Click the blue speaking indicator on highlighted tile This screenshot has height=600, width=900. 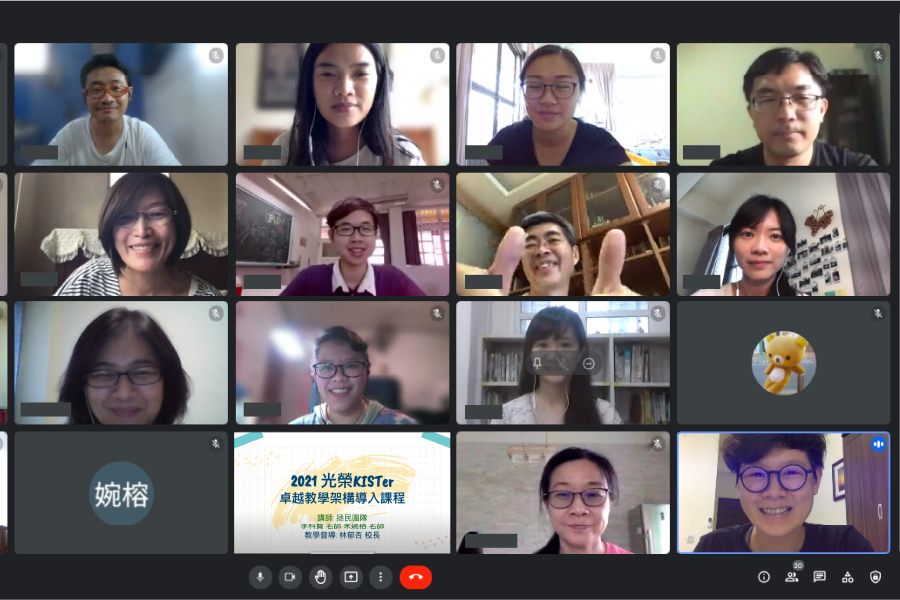click(878, 444)
